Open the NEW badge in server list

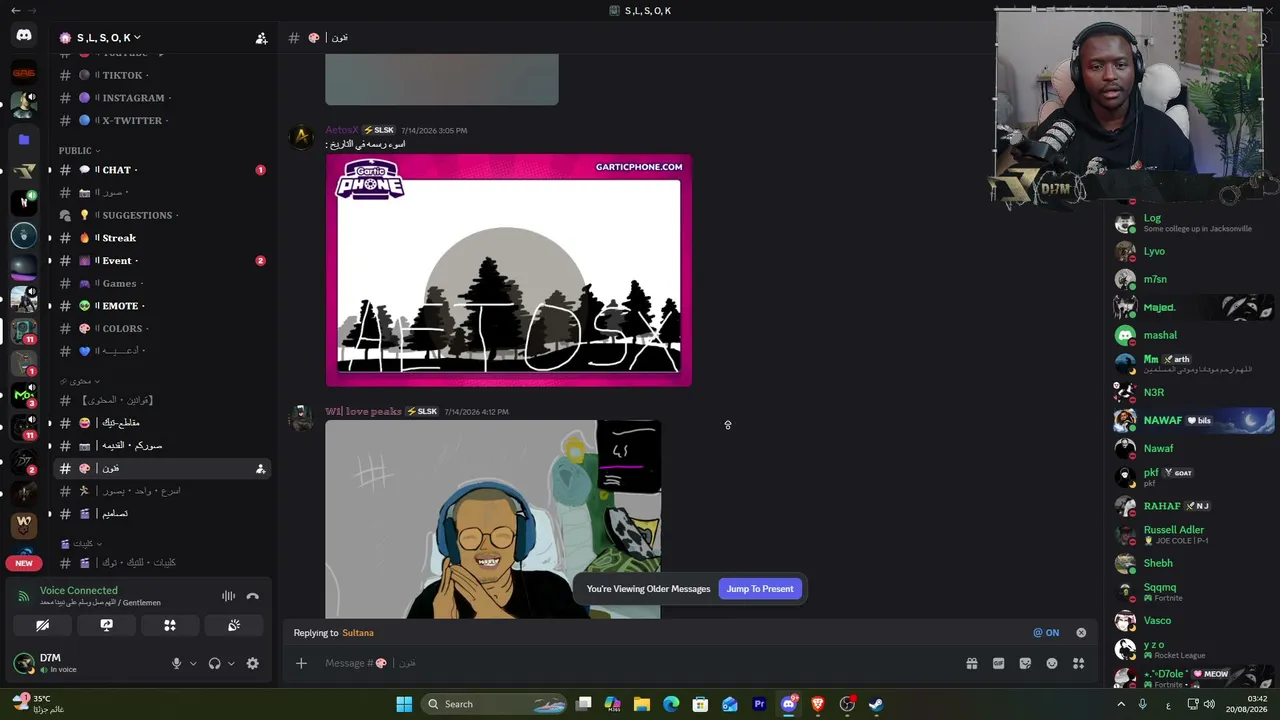[24, 563]
